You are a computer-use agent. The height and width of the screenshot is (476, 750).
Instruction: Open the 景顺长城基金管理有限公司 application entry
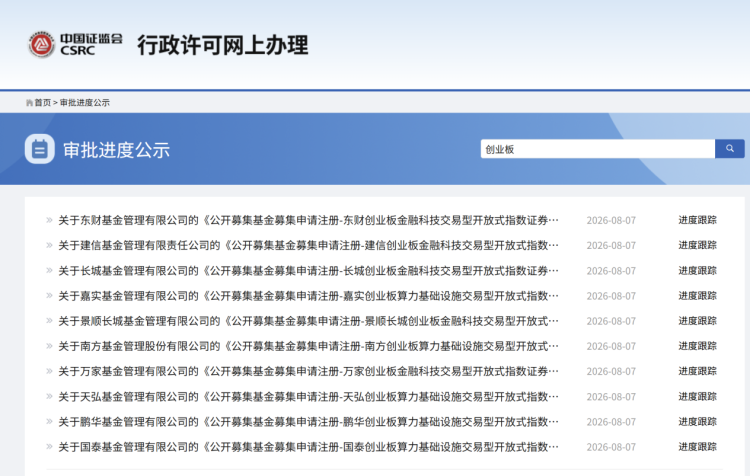pyautogui.click(x=308, y=321)
